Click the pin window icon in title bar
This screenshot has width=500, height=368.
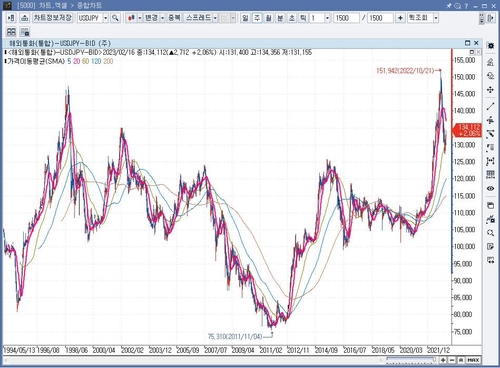pos(449,6)
